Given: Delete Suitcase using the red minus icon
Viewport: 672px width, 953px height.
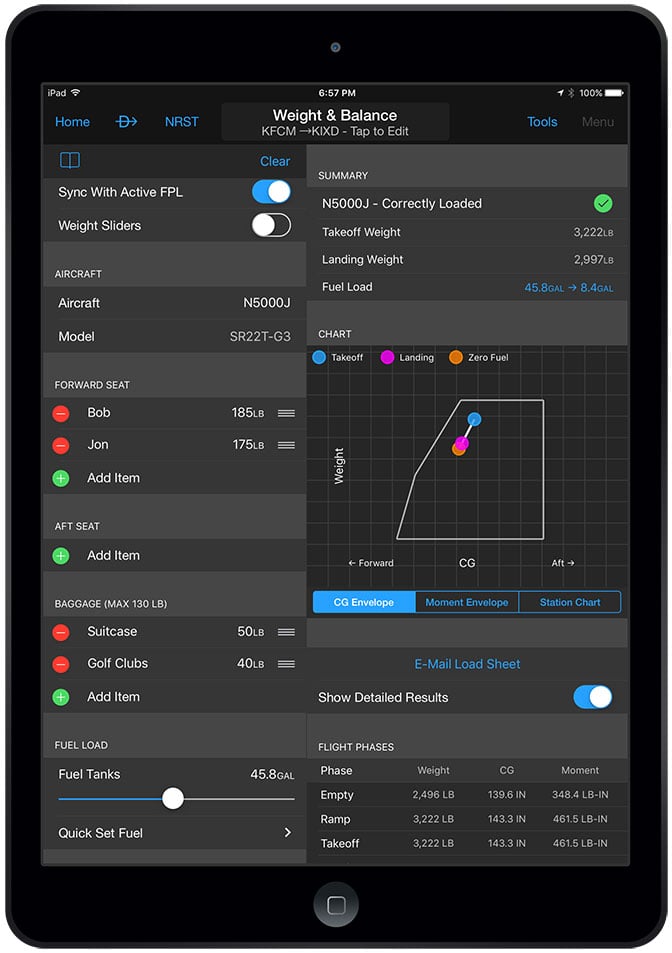Looking at the screenshot, I should 61,632.
